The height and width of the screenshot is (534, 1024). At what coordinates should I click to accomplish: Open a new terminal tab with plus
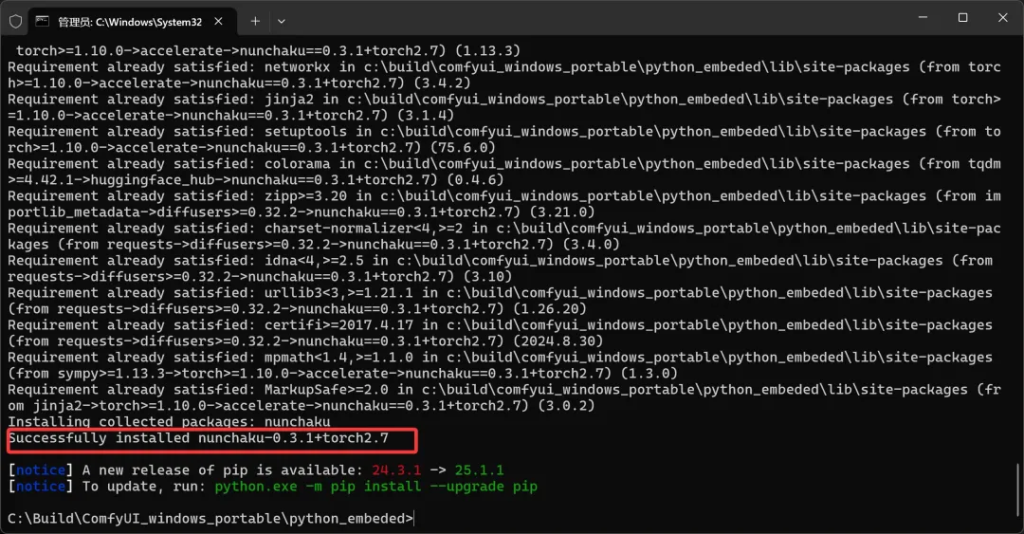(x=255, y=22)
